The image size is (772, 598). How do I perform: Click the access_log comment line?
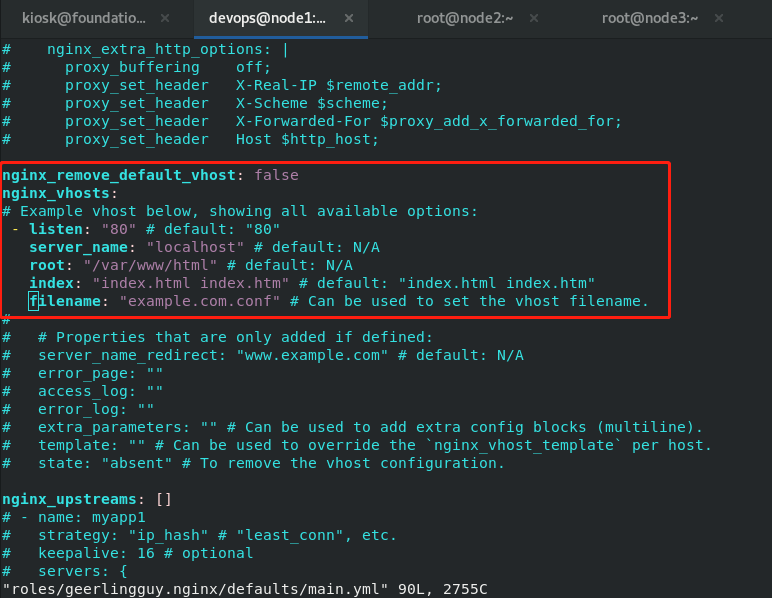pyautogui.click(x=82, y=391)
